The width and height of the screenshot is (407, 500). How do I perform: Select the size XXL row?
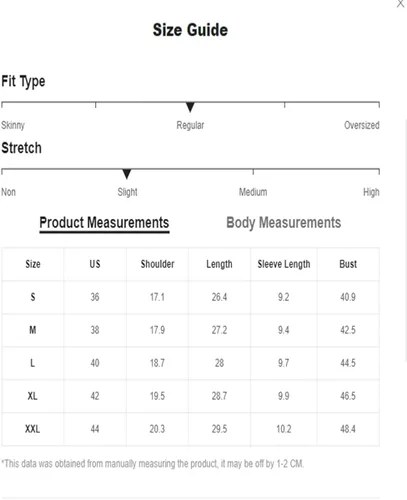click(191, 429)
